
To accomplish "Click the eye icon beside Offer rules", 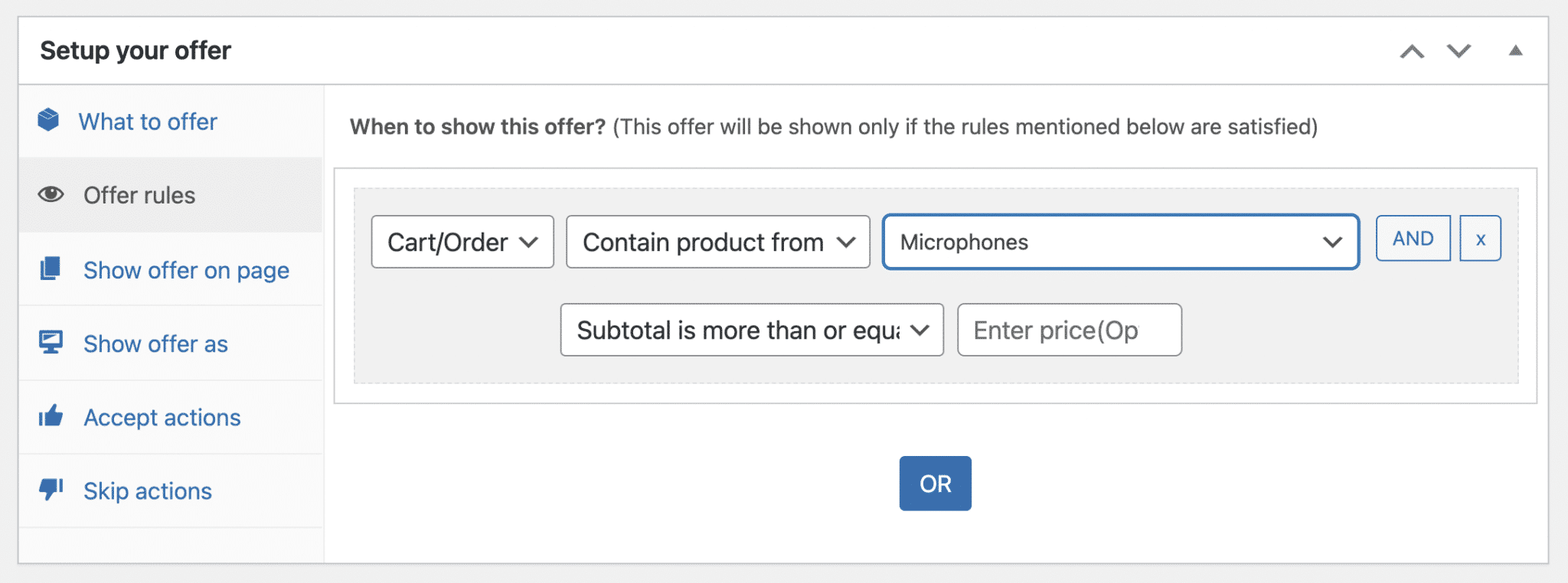I will (48, 194).
